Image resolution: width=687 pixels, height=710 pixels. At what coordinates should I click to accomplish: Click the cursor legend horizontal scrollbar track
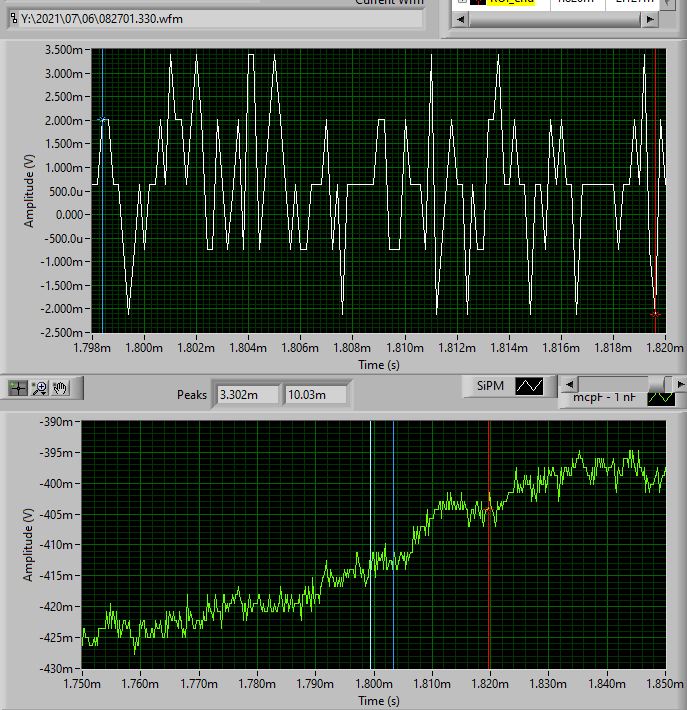556,19
